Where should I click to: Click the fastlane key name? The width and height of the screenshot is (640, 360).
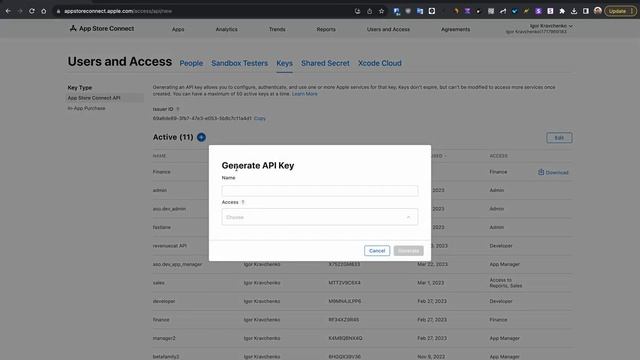click(162, 227)
